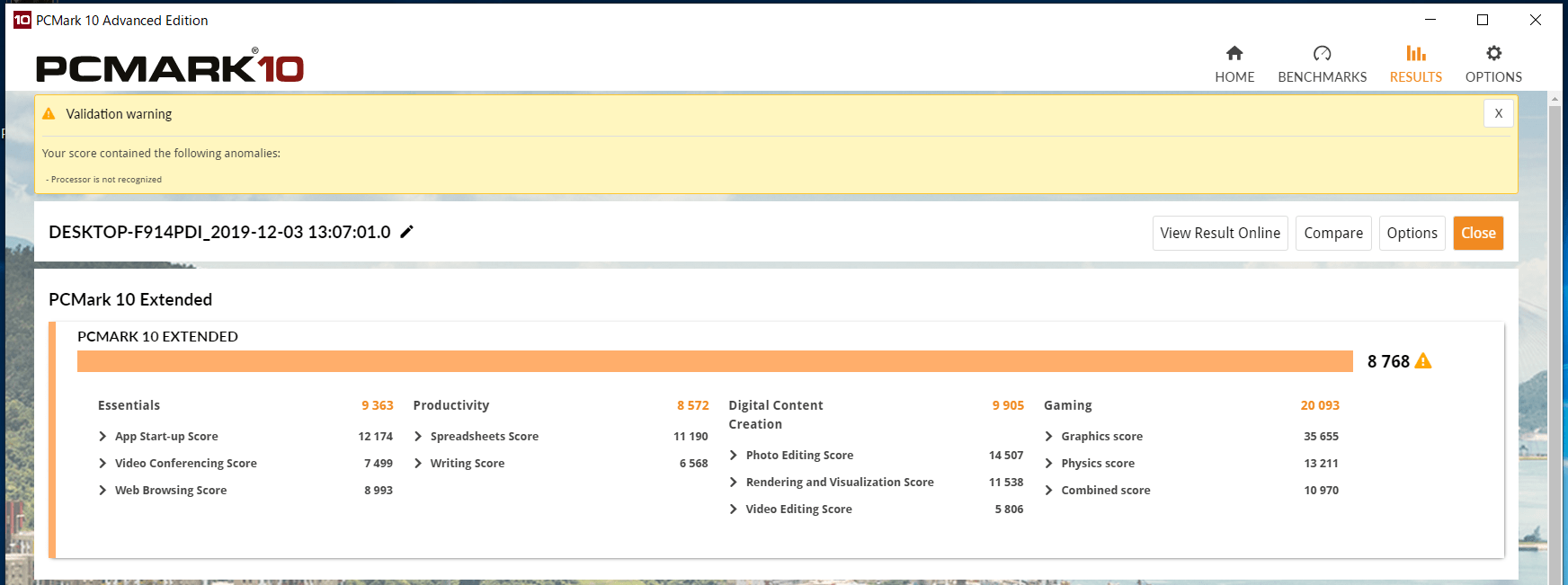Click the orange PCMark 10 Extended score bar

(715, 361)
